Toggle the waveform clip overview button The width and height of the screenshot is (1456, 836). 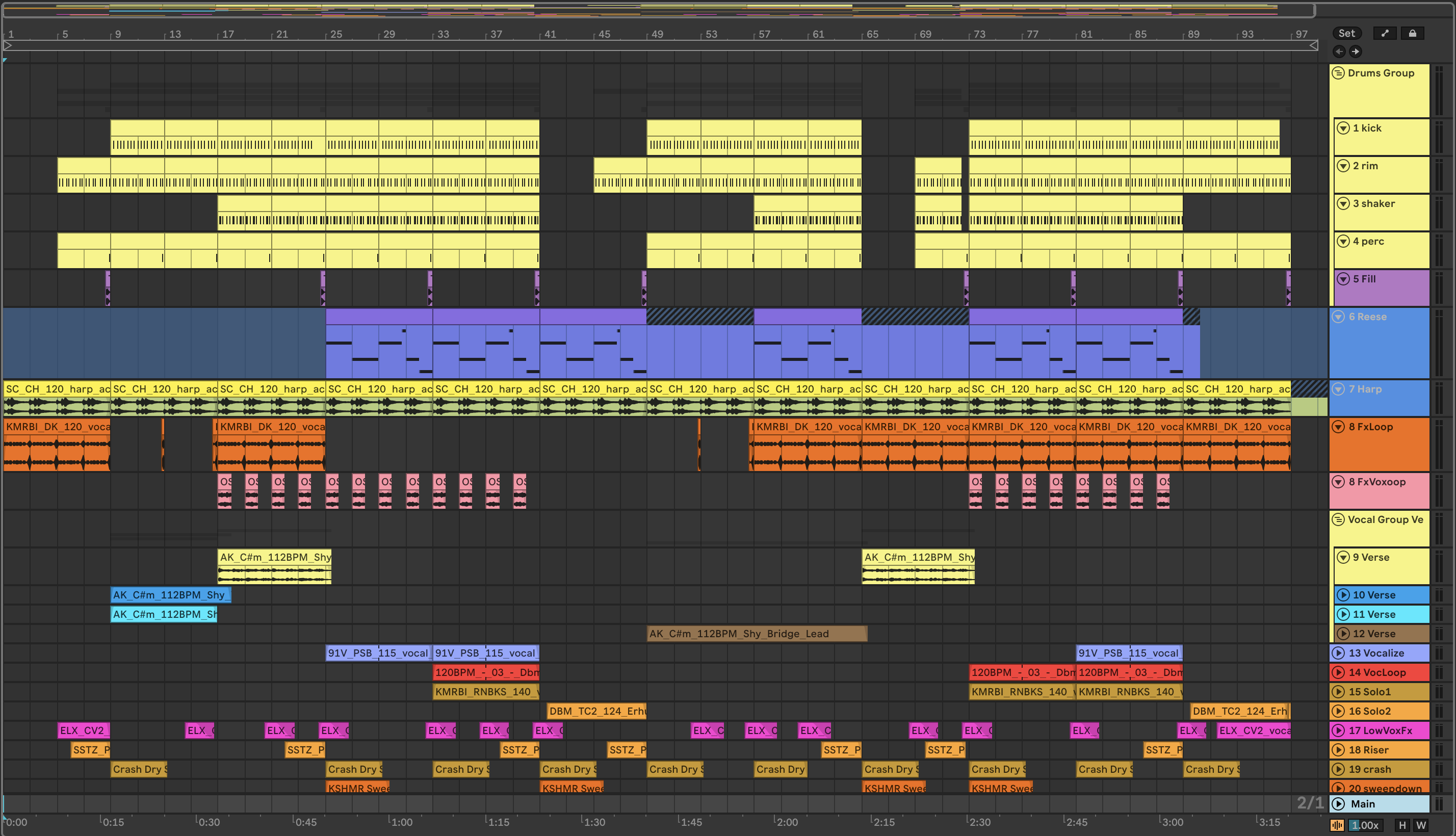click(1337, 825)
